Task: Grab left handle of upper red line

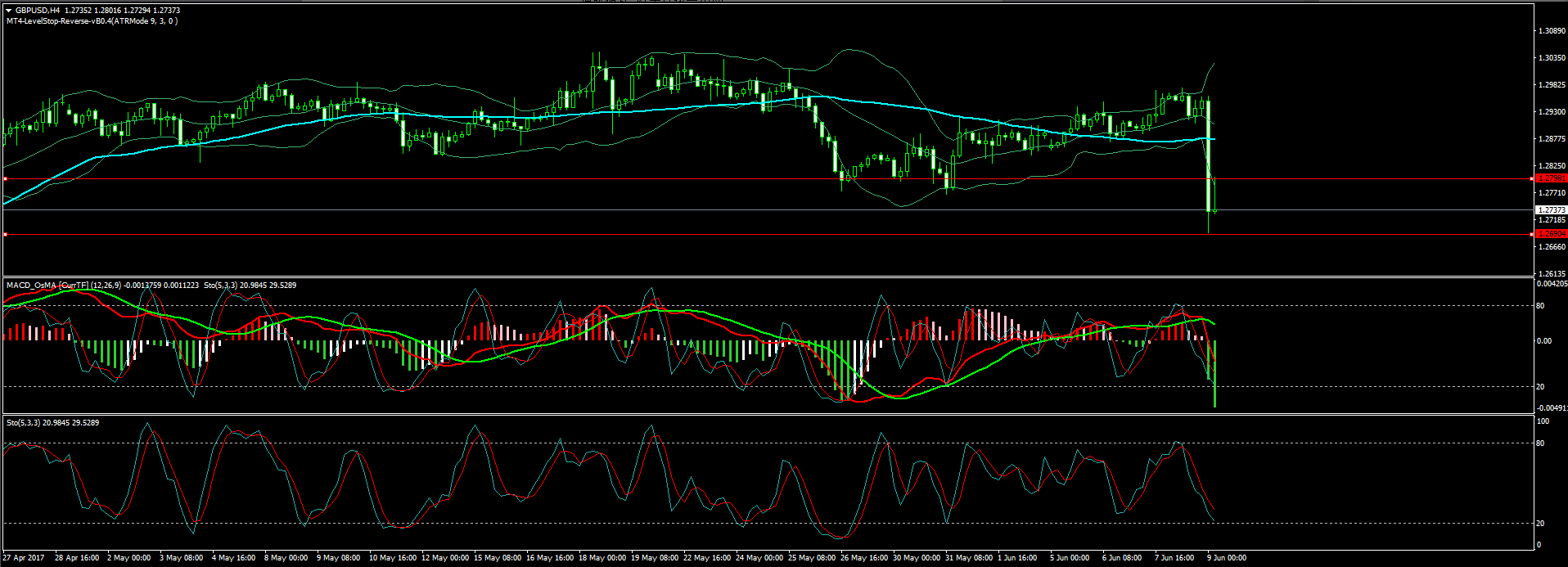Action: pyautogui.click(x=6, y=178)
